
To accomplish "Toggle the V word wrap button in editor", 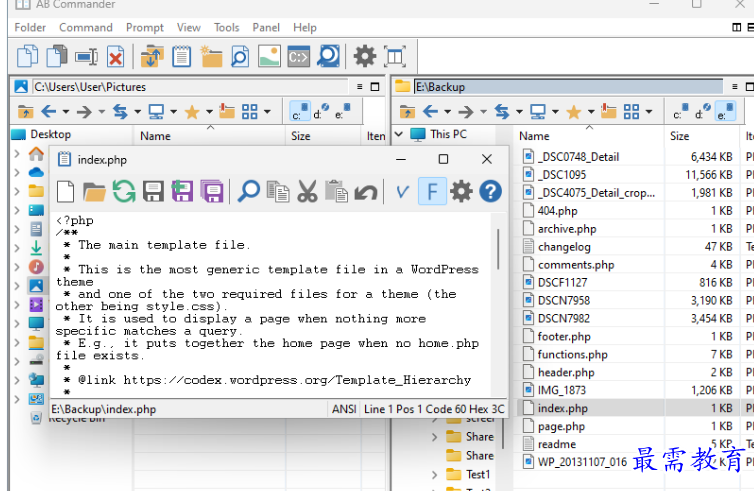I will tap(402, 192).
